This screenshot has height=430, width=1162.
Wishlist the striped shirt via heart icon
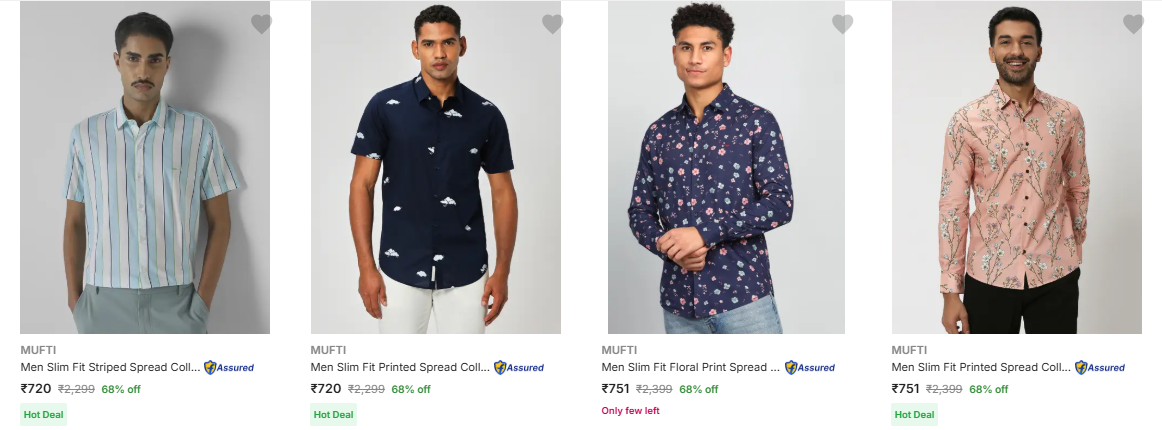pos(261,24)
